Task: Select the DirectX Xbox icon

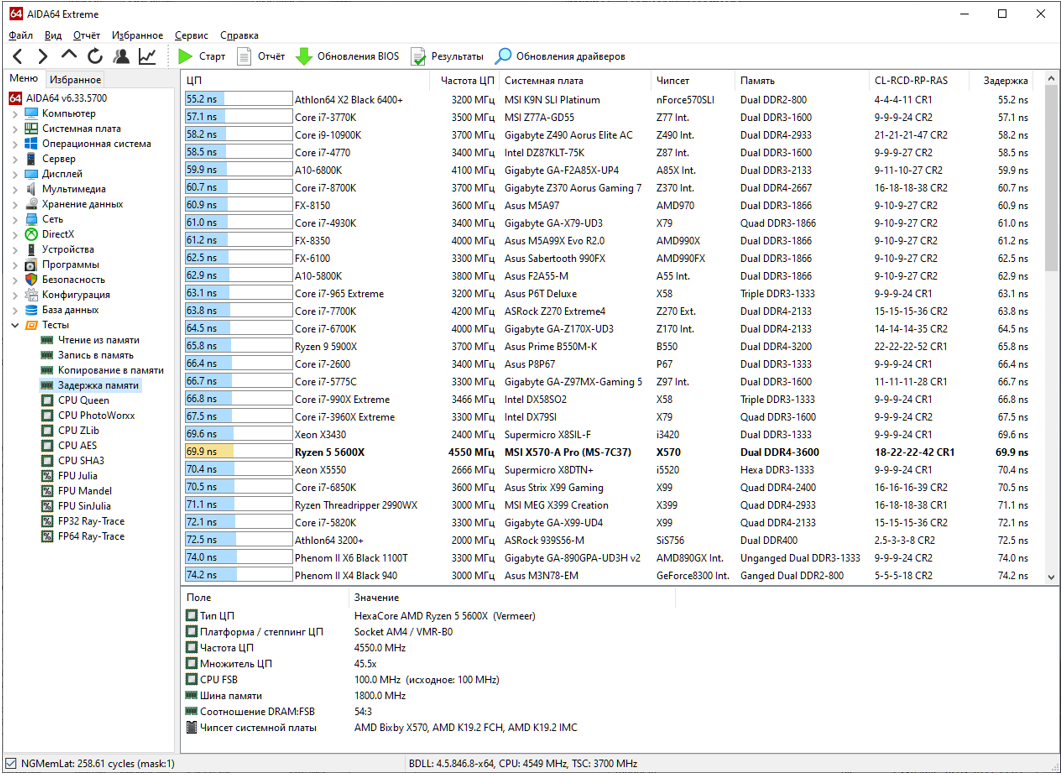Action: (x=31, y=234)
